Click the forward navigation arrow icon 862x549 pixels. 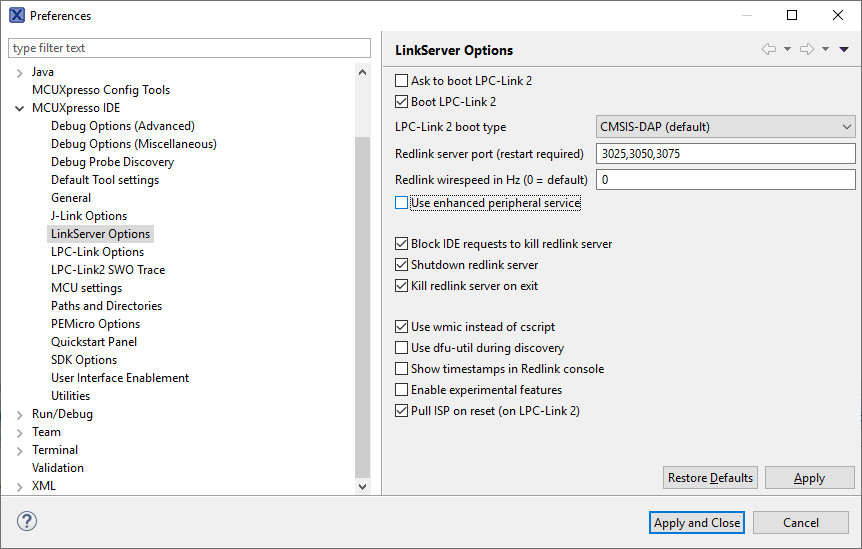point(807,49)
